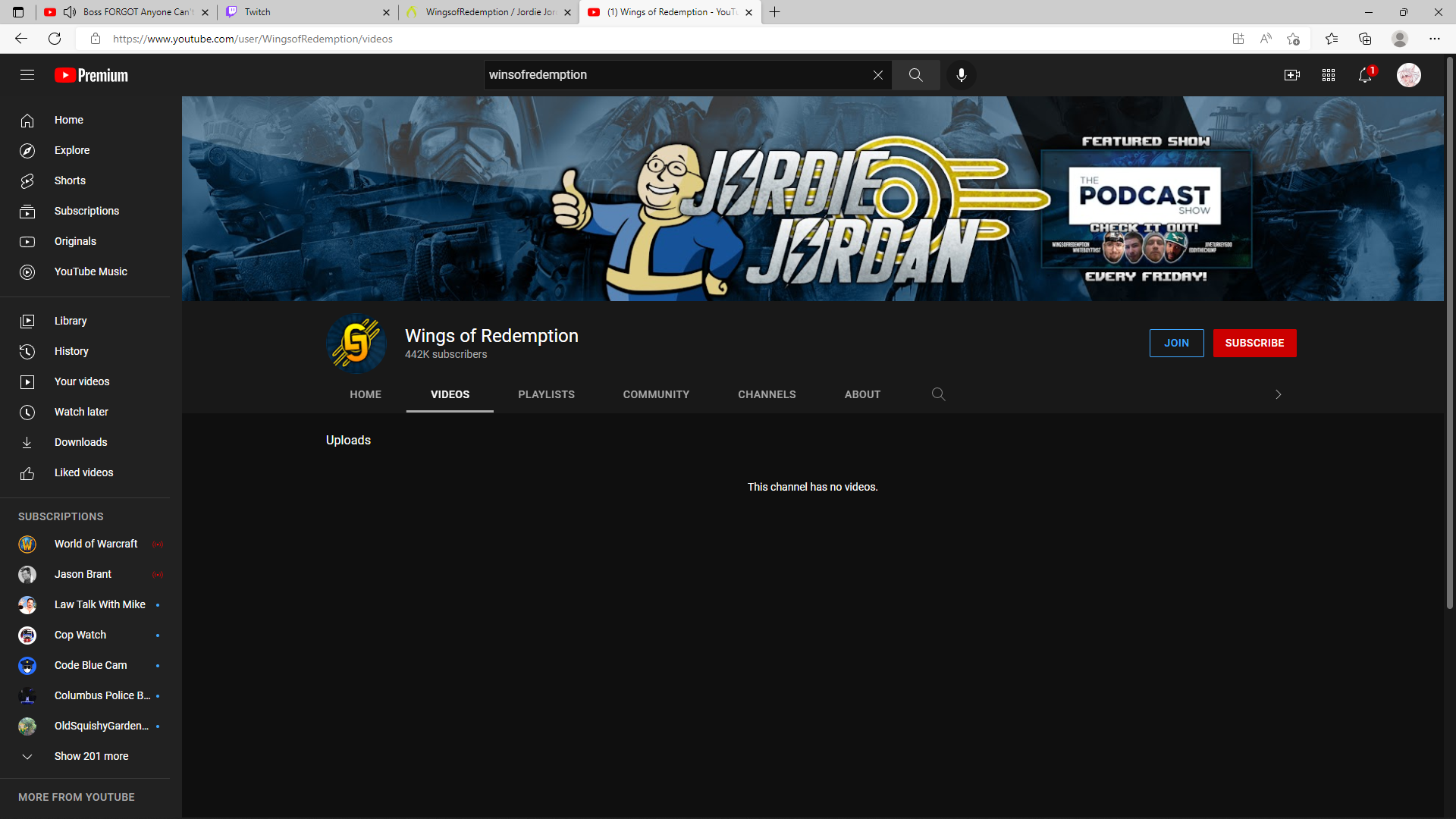
Task: Switch to Boss FORGOT browser tab
Action: 127,12
